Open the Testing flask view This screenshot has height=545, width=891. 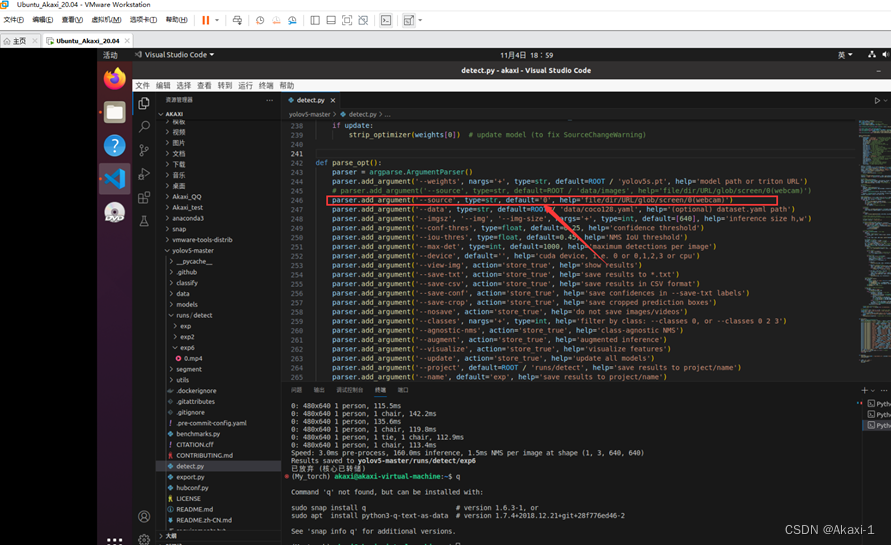point(144,221)
